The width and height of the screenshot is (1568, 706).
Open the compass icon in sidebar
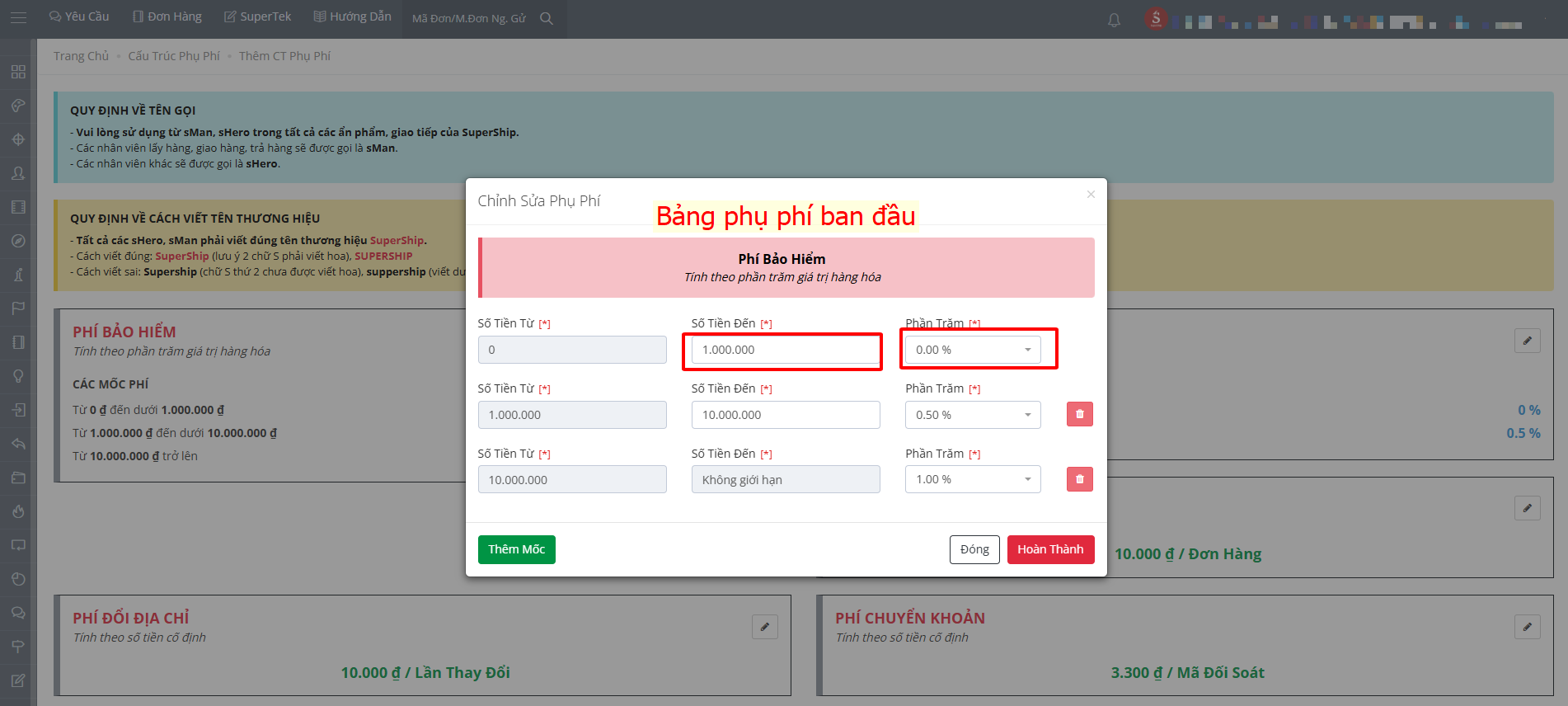tap(18, 241)
